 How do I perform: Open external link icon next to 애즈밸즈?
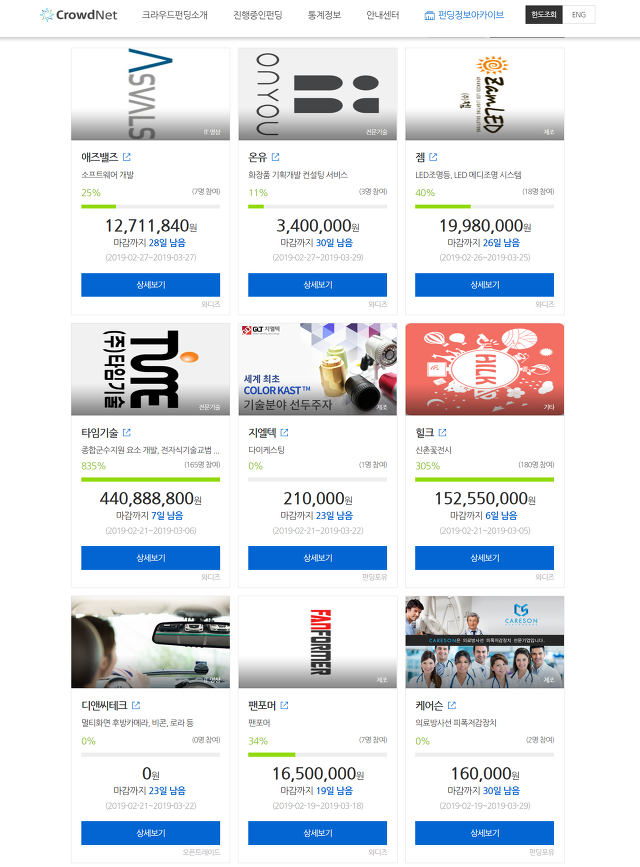[x=127, y=157]
